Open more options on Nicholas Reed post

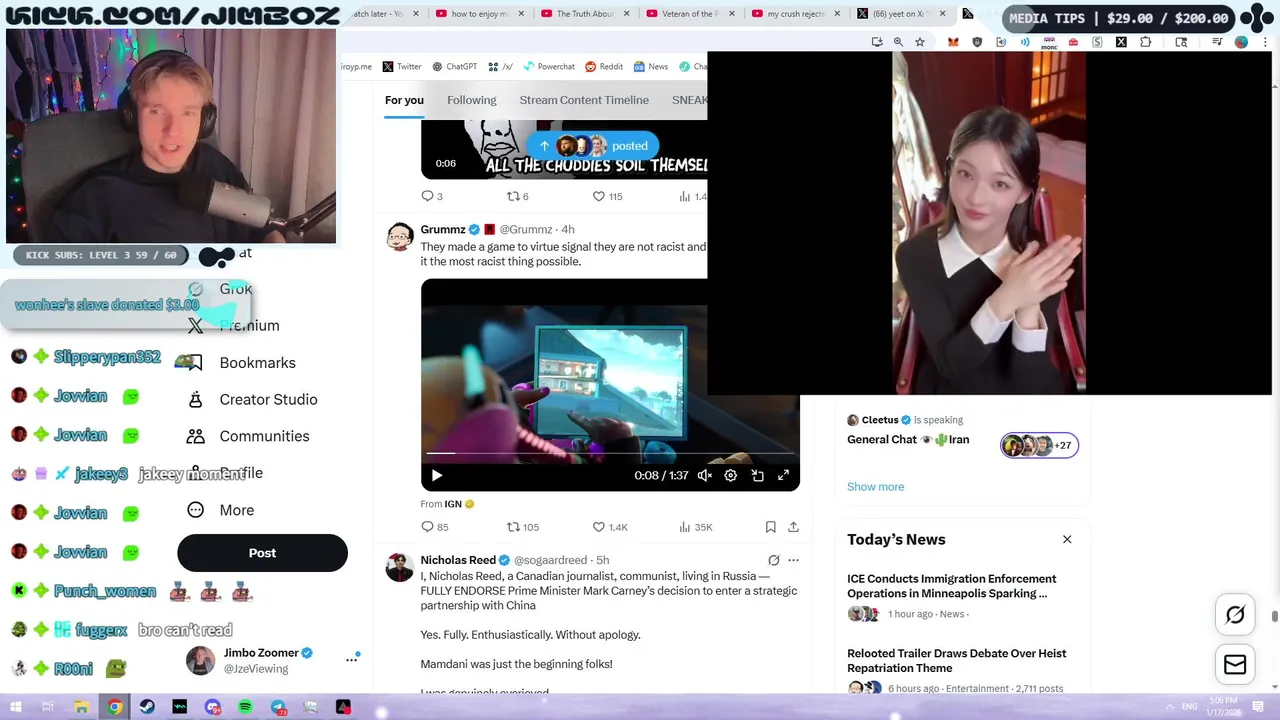click(x=793, y=560)
